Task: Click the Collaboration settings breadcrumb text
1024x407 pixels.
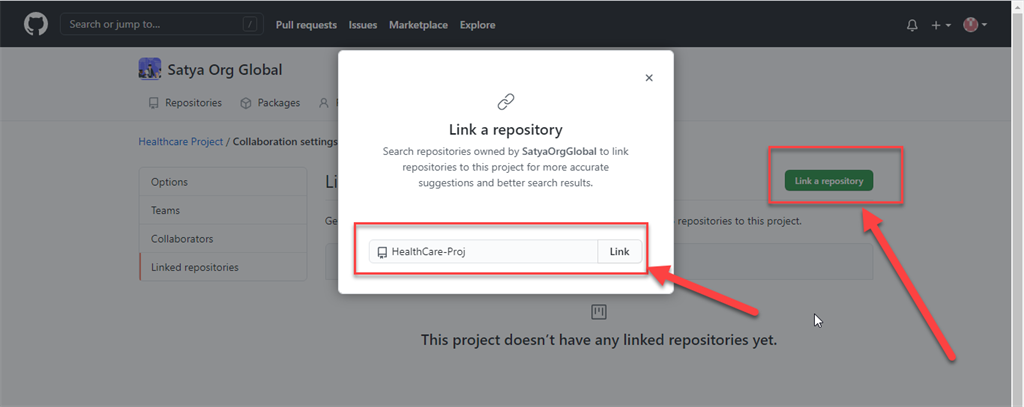Action: [285, 141]
